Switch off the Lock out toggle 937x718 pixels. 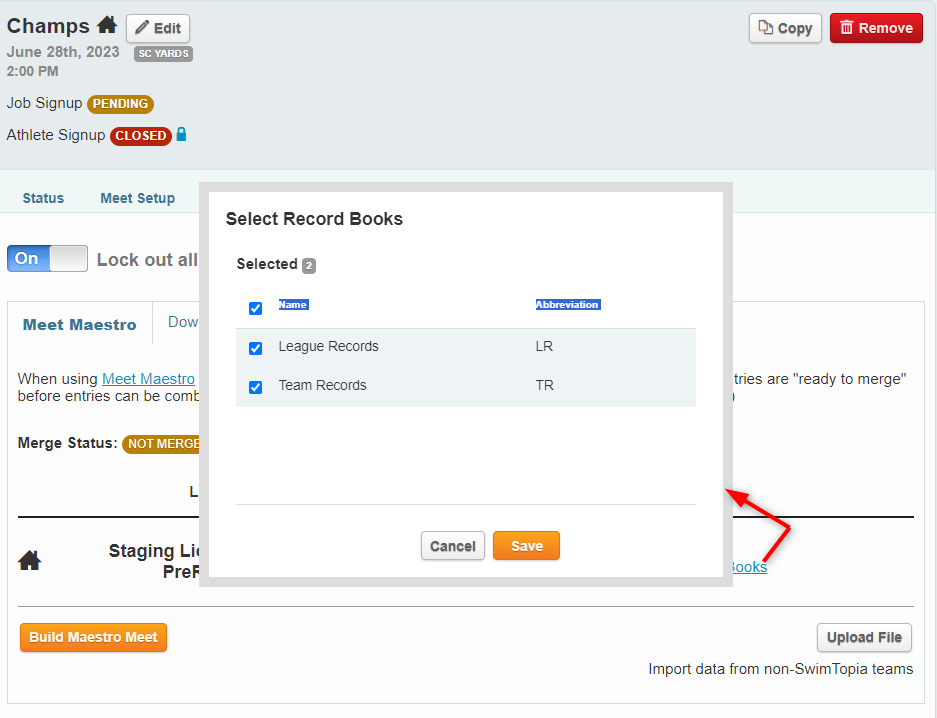click(x=47, y=259)
